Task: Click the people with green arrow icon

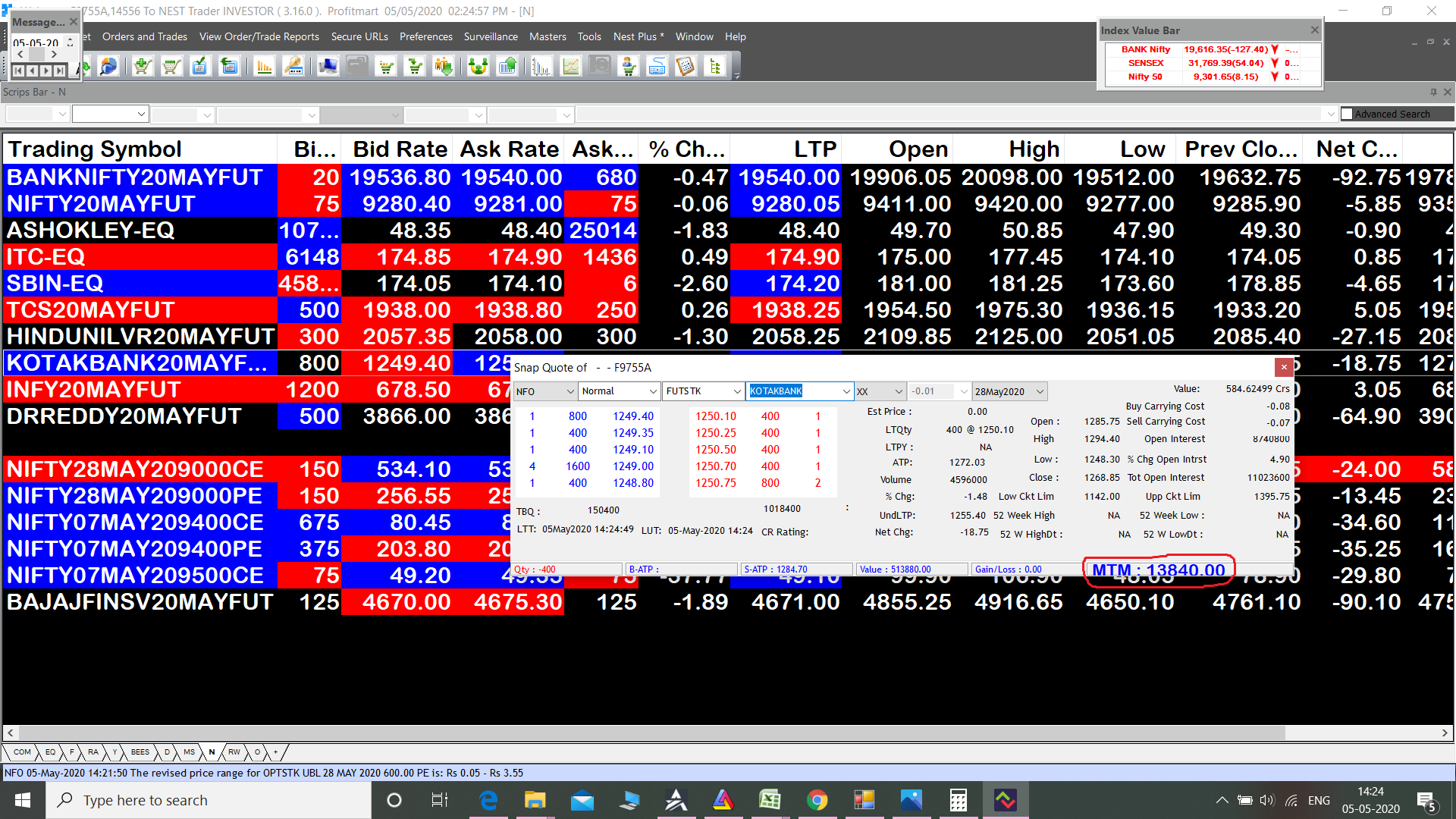Action: (x=444, y=67)
